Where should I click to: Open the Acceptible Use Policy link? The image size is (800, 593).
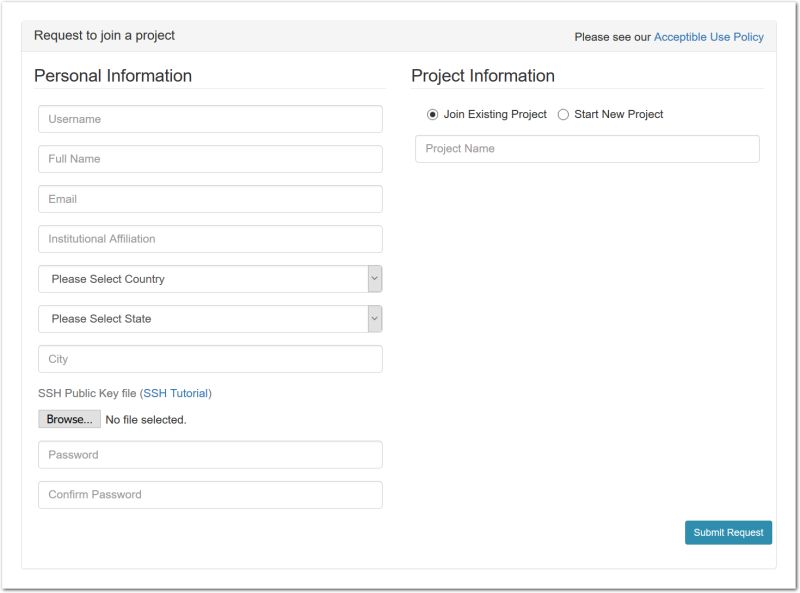point(708,37)
